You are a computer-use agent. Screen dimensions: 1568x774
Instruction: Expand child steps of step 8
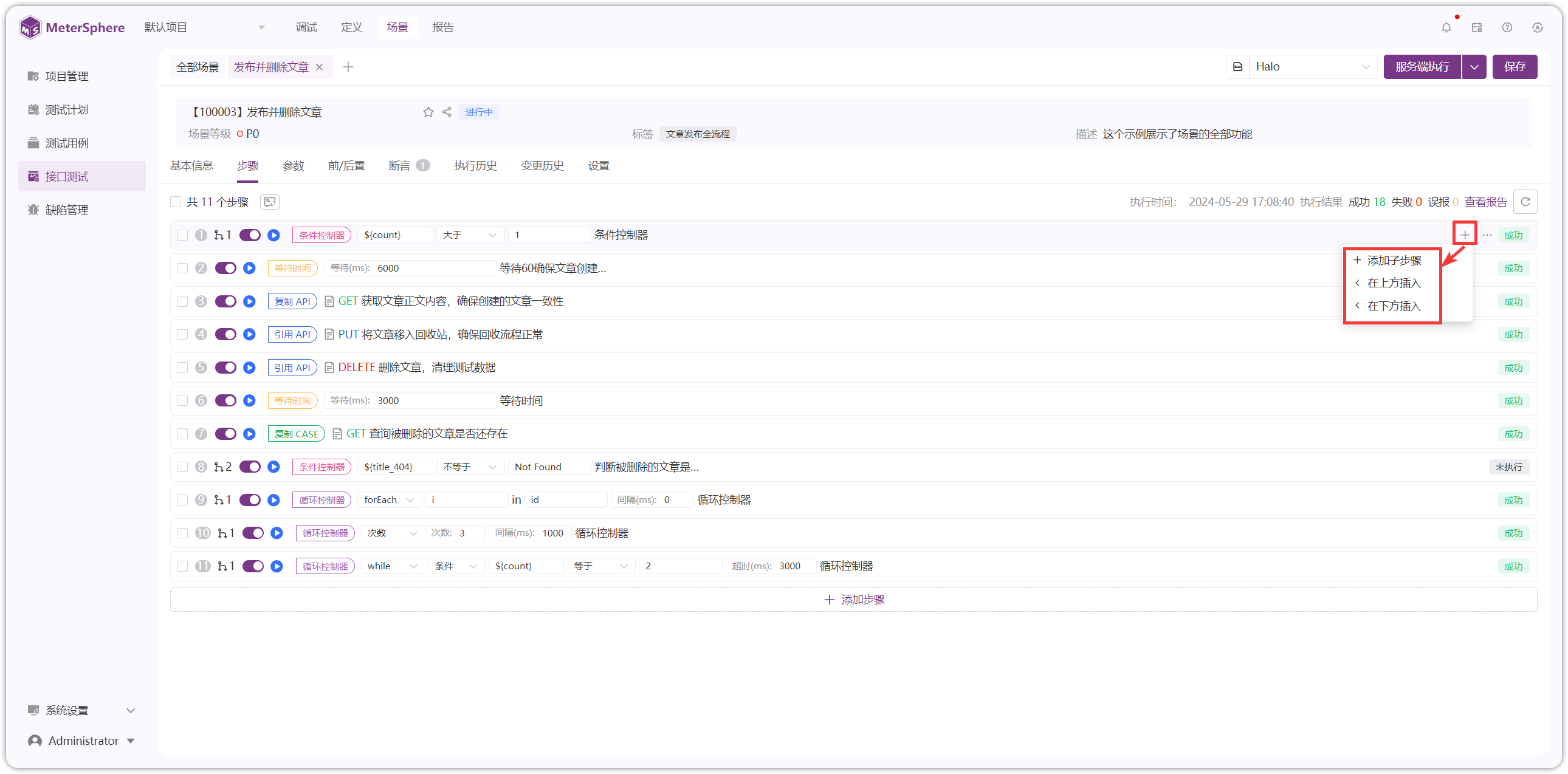222,467
